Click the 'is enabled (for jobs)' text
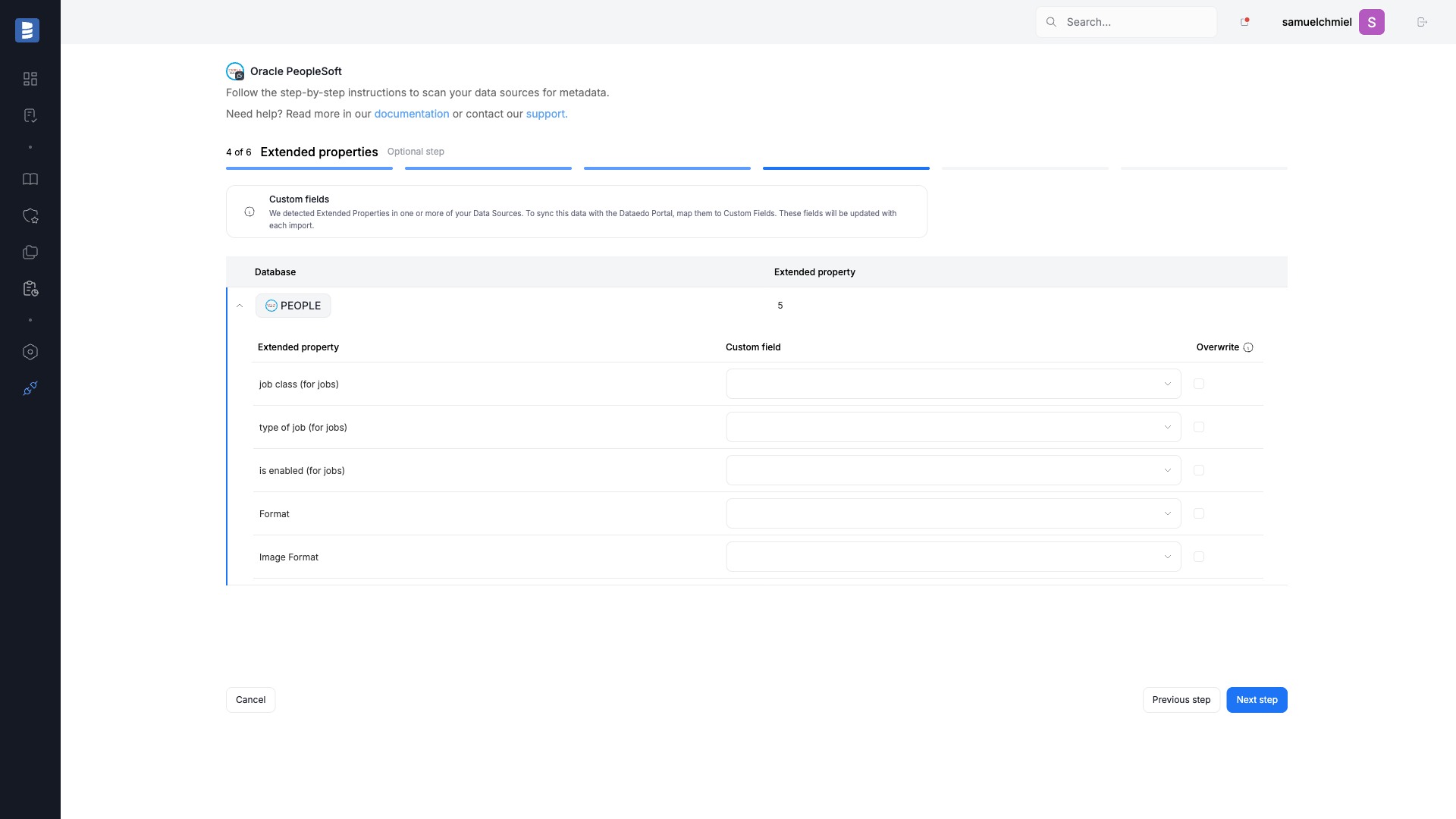 pyautogui.click(x=302, y=471)
